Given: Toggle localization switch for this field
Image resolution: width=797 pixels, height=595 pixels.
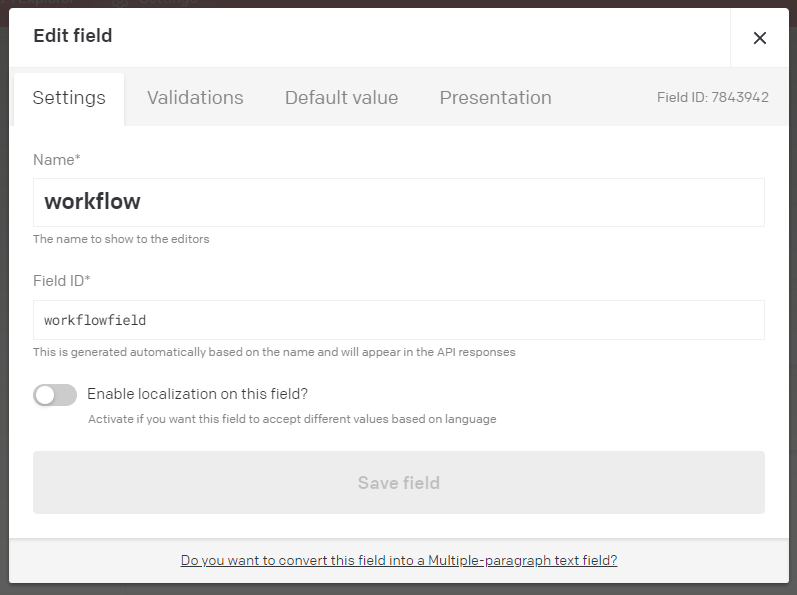Looking at the screenshot, I should pyautogui.click(x=55, y=395).
